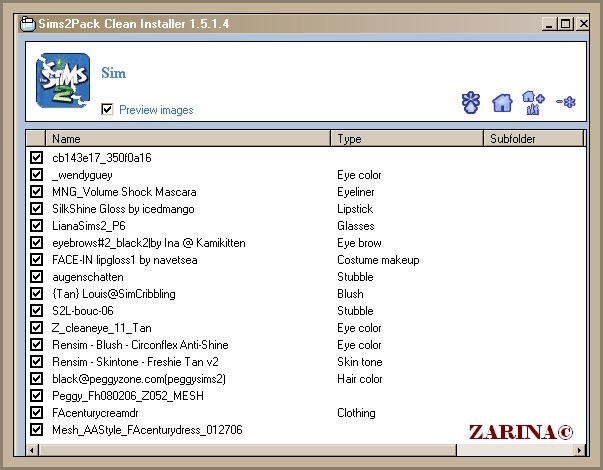Image resolution: width=603 pixels, height=470 pixels.
Task: Click the Hair color type cell
Action: click(360, 379)
